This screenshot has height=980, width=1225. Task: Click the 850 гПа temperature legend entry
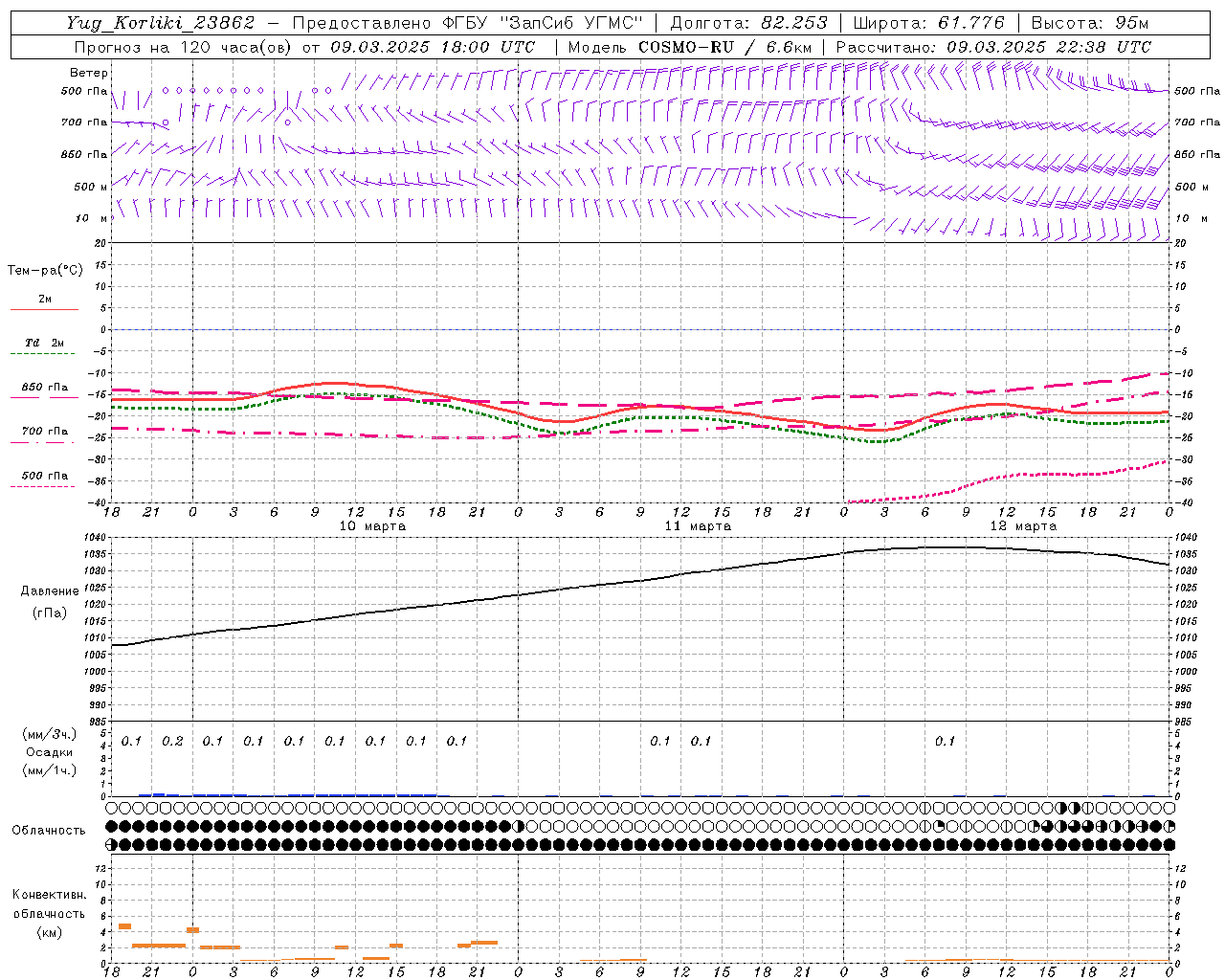pyautogui.click(x=45, y=388)
